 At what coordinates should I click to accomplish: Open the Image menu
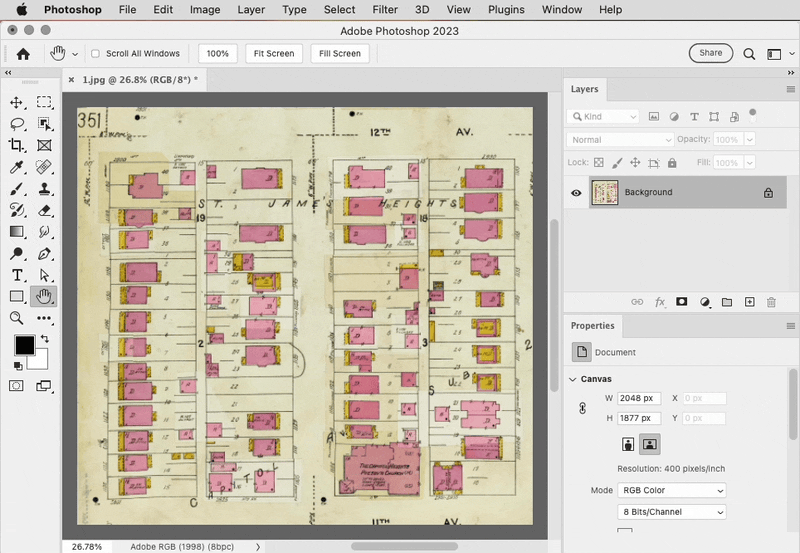pos(205,9)
